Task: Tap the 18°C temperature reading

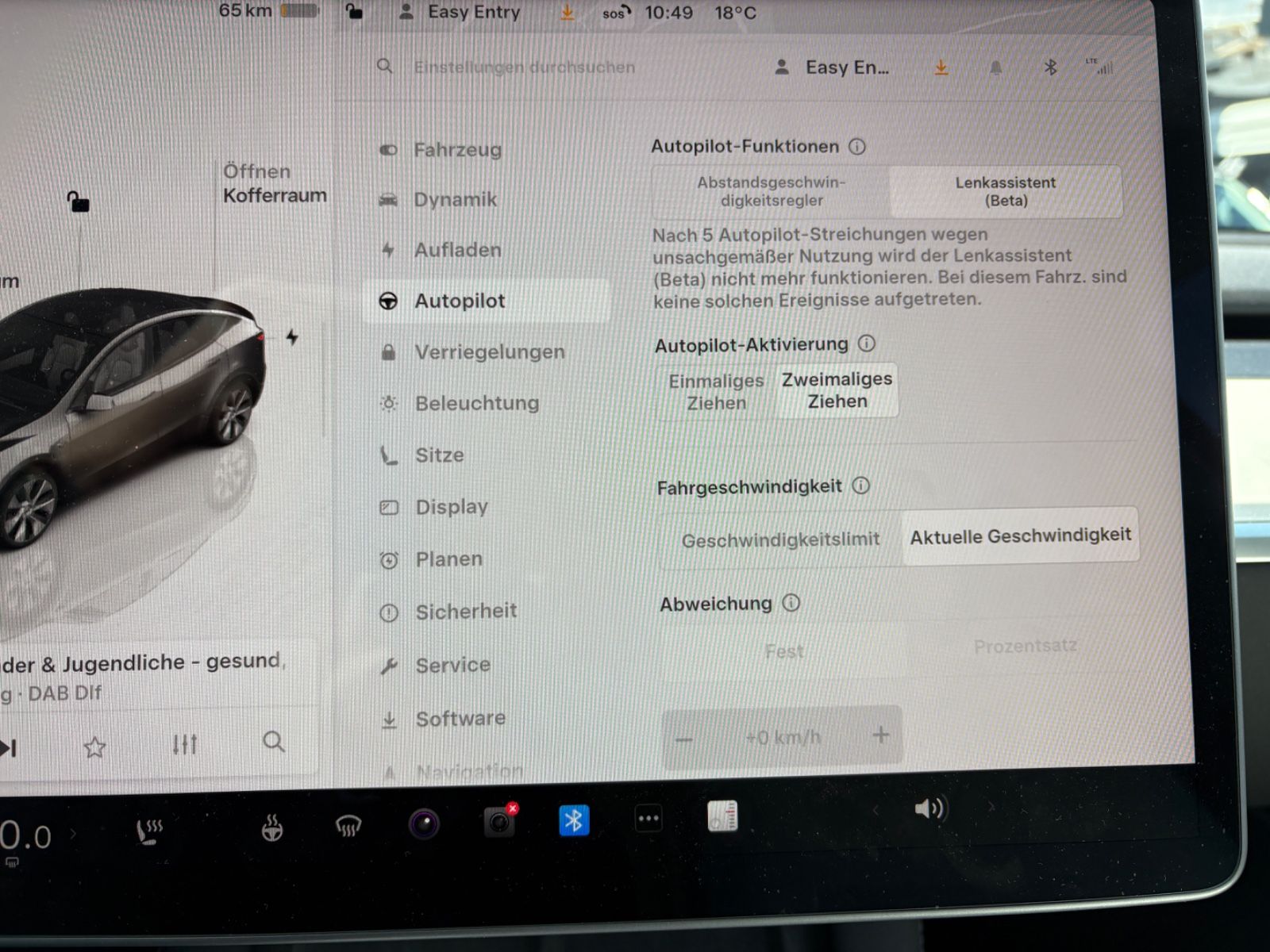Action: [735, 13]
